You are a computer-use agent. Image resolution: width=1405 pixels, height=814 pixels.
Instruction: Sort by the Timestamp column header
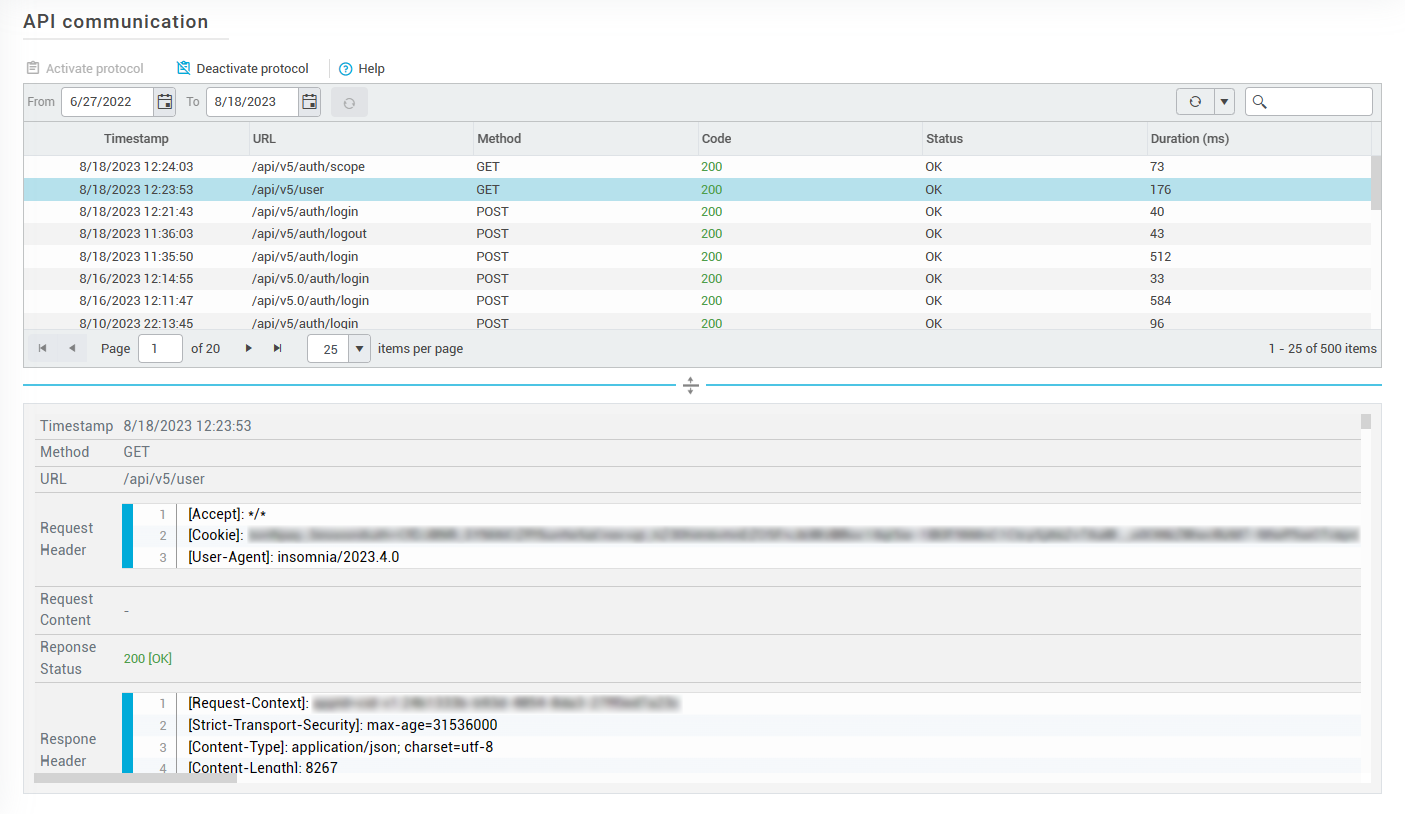tap(136, 139)
